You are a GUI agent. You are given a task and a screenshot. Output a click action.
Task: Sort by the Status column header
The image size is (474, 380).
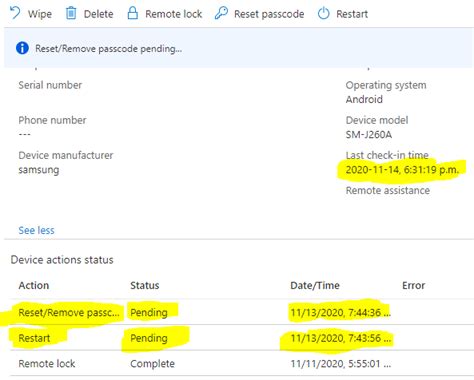tap(145, 285)
